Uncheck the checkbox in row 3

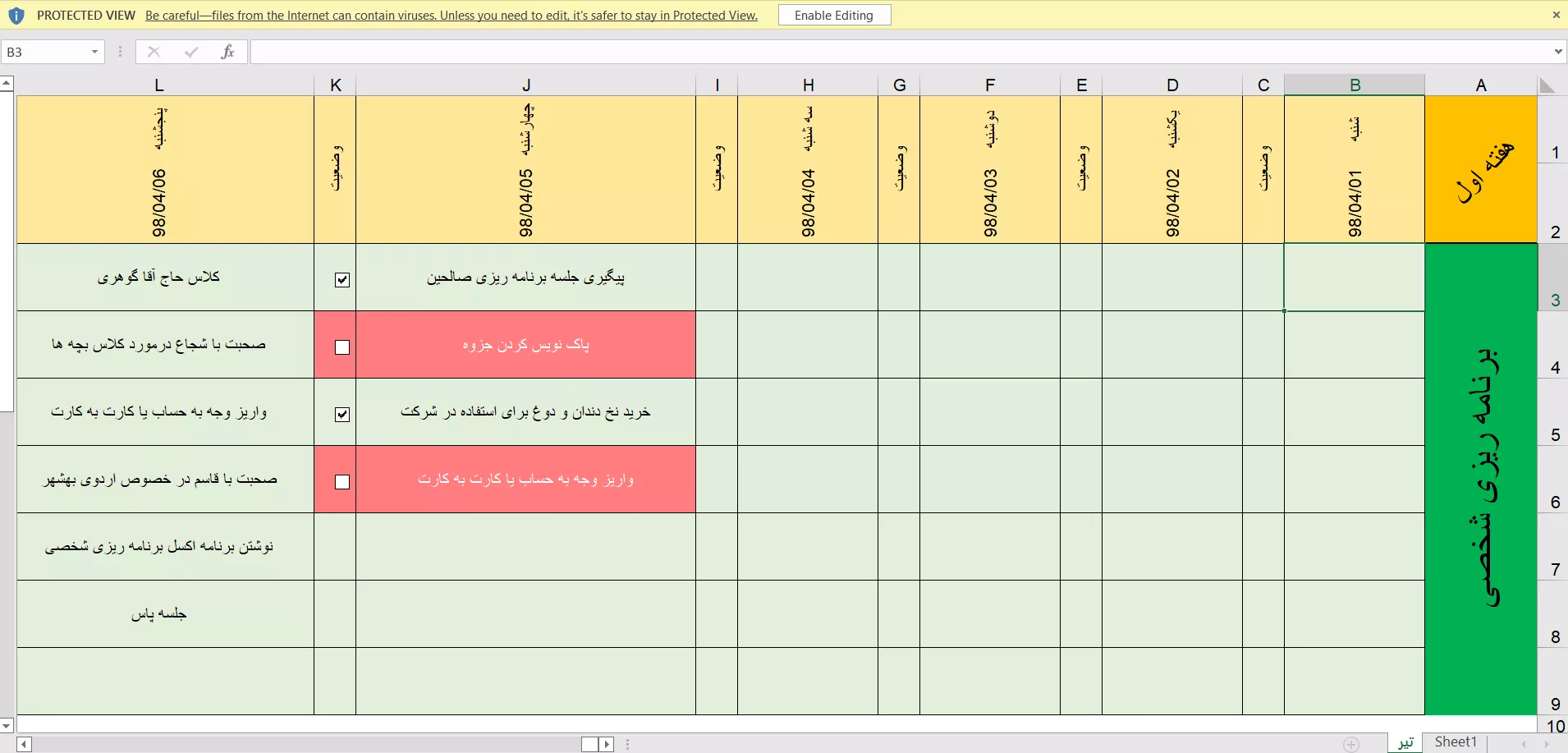click(342, 280)
